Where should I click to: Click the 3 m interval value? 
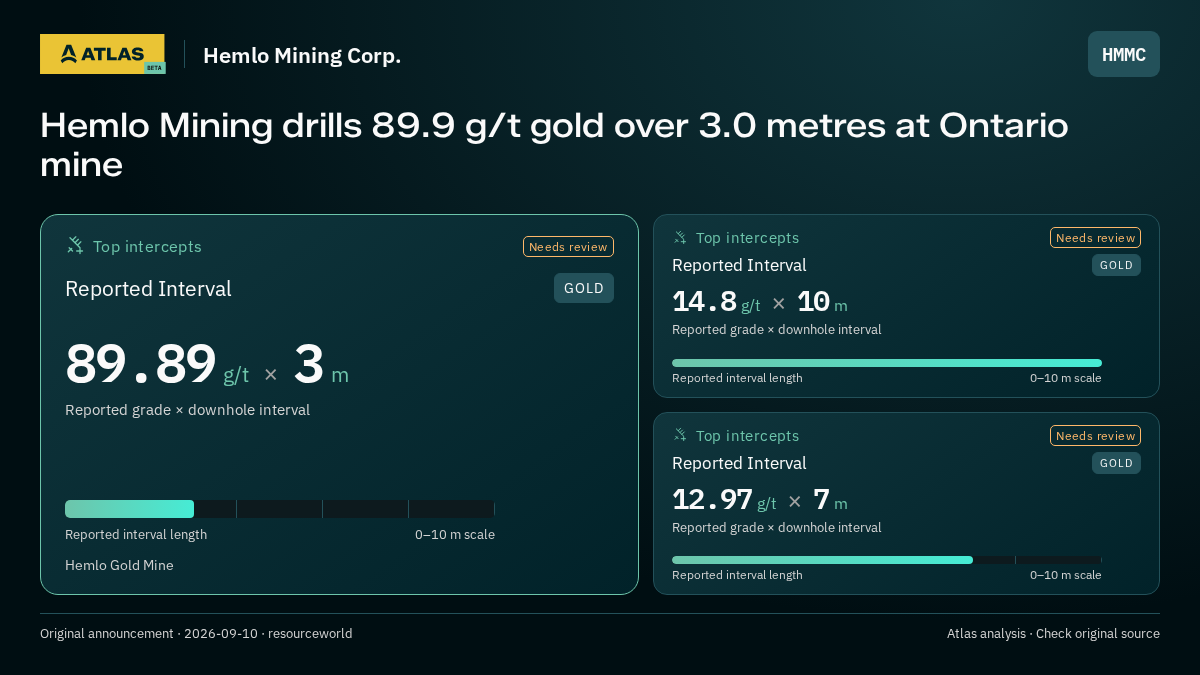click(321, 365)
